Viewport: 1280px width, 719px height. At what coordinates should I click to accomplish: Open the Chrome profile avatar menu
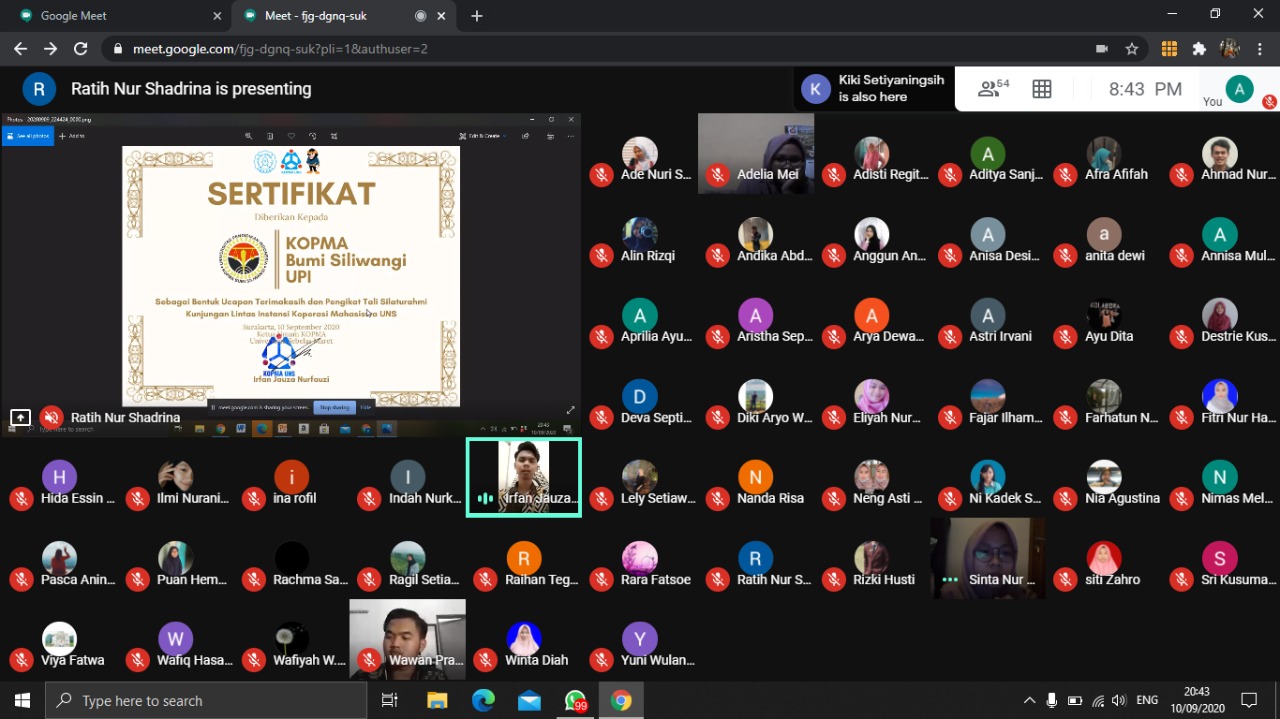(1230, 49)
